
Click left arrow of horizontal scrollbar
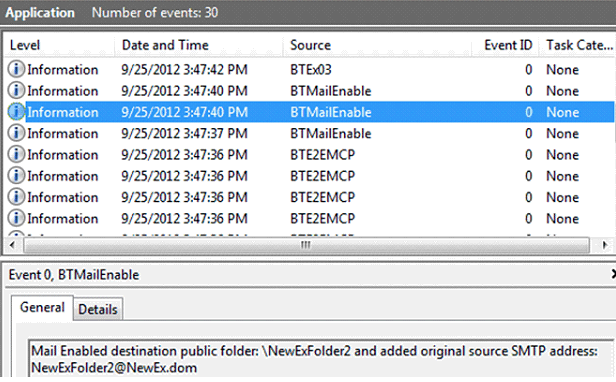13,245
